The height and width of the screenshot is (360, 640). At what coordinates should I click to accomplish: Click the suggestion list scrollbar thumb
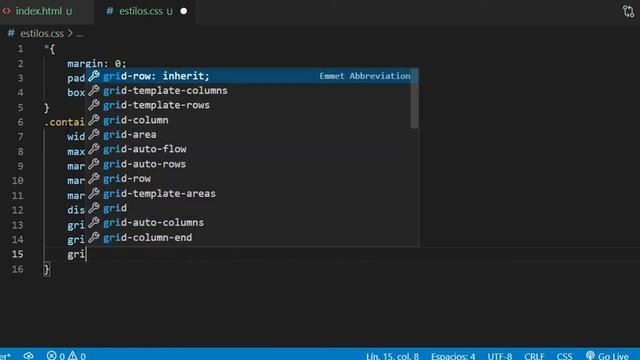pos(414,98)
